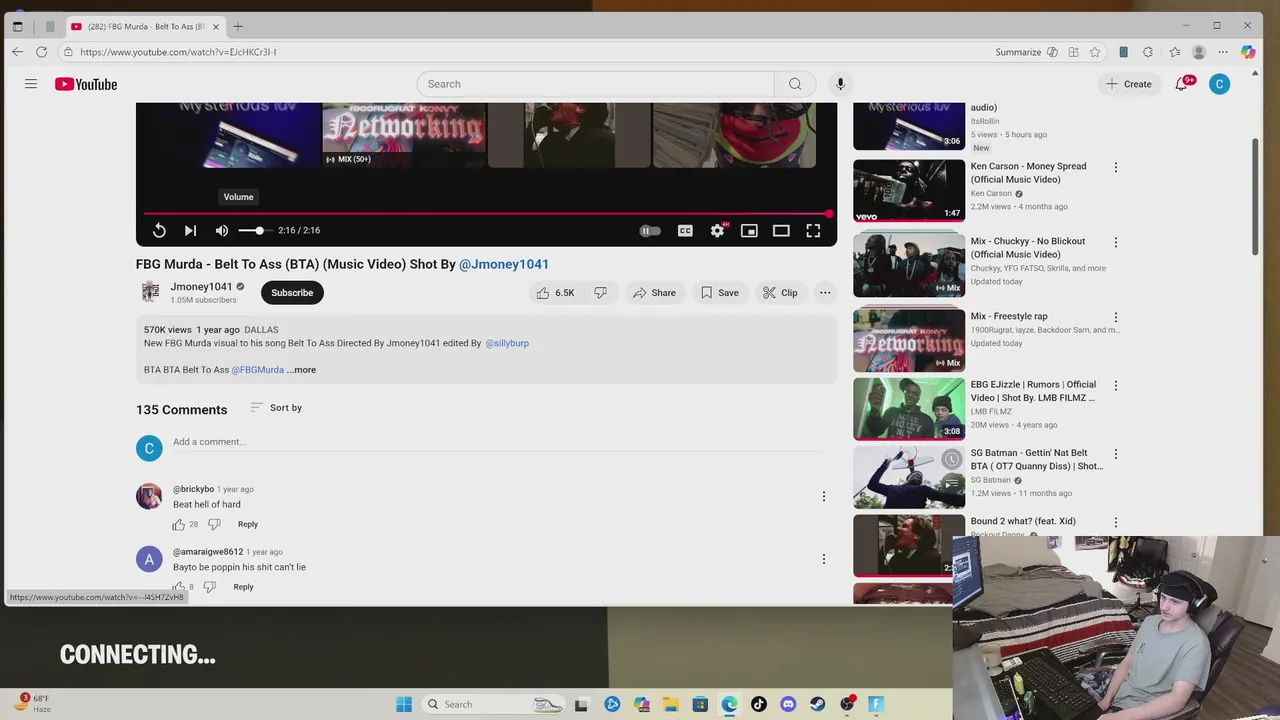
Task: Open YouTube notifications bell
Action: 1181,84
